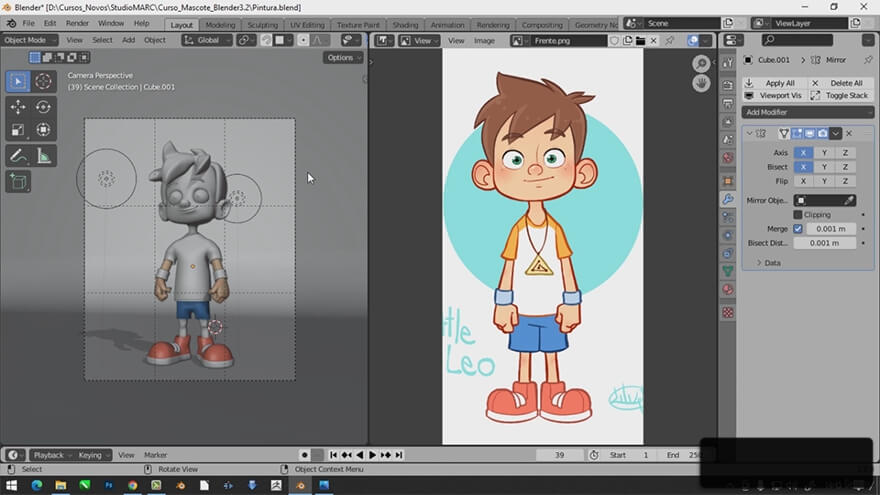Screen dimensions: 880x495
Task: Toggle Mirror modifier render camera visibility
Action: coord(822,134)
